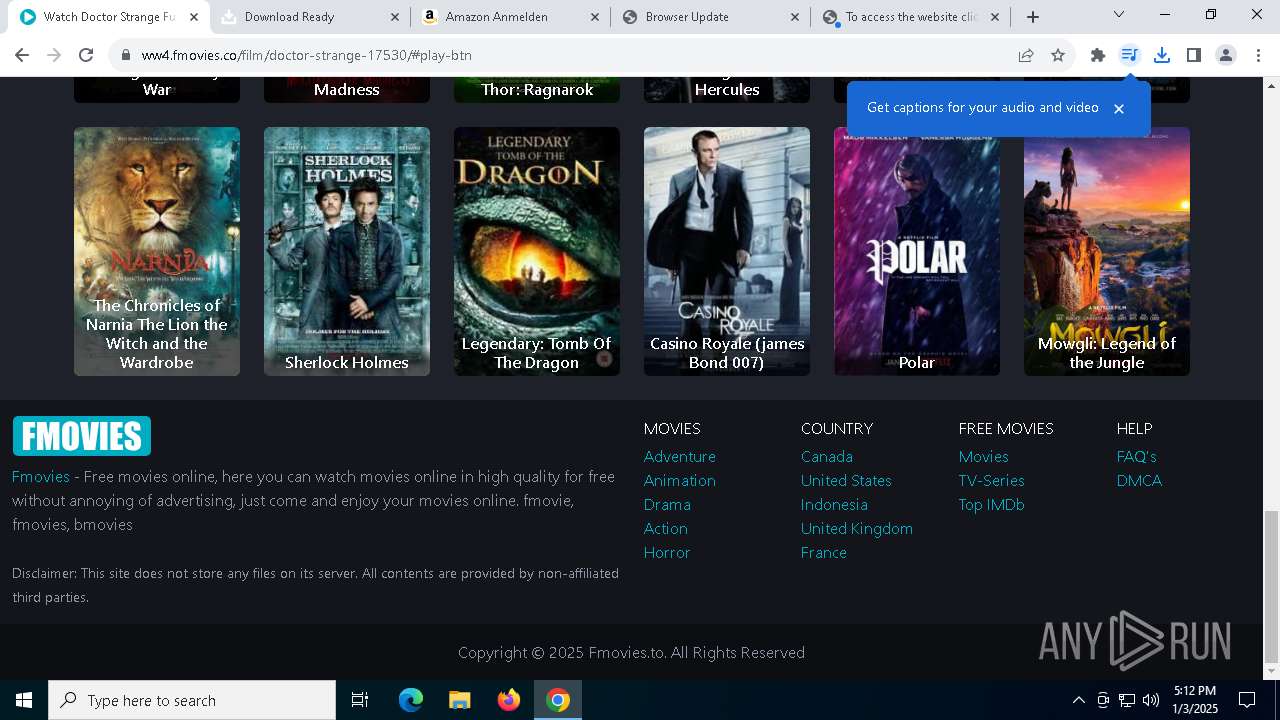Open the Canada country link

click(827, 456)
